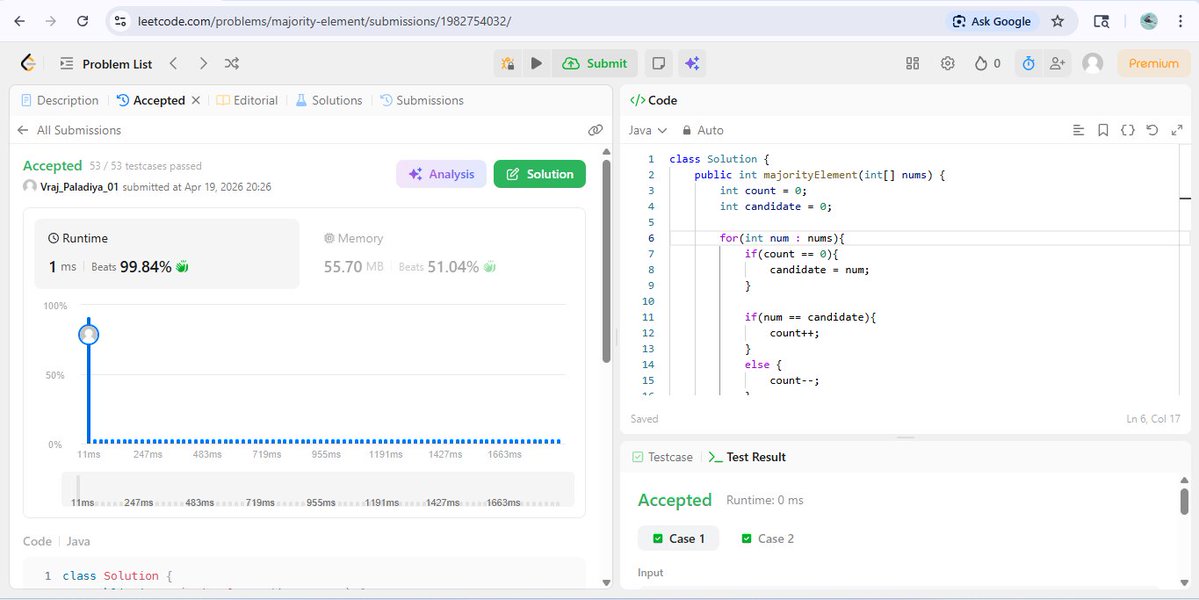Viewport: 1199px width, 600px height.
Task: Select the Accepted tab
Action: (151, 100)
